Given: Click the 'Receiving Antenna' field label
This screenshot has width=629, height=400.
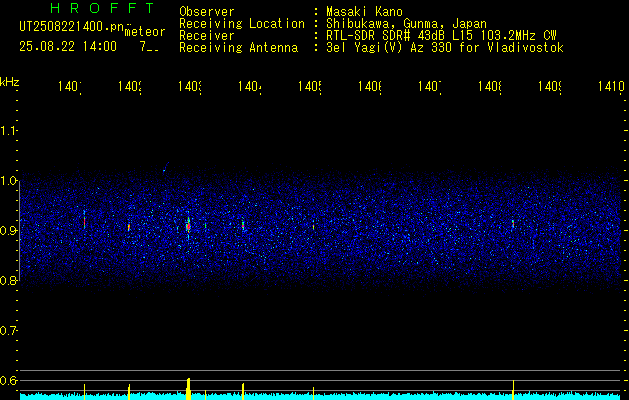Looking at the screenshot, I should click(238, 48).
